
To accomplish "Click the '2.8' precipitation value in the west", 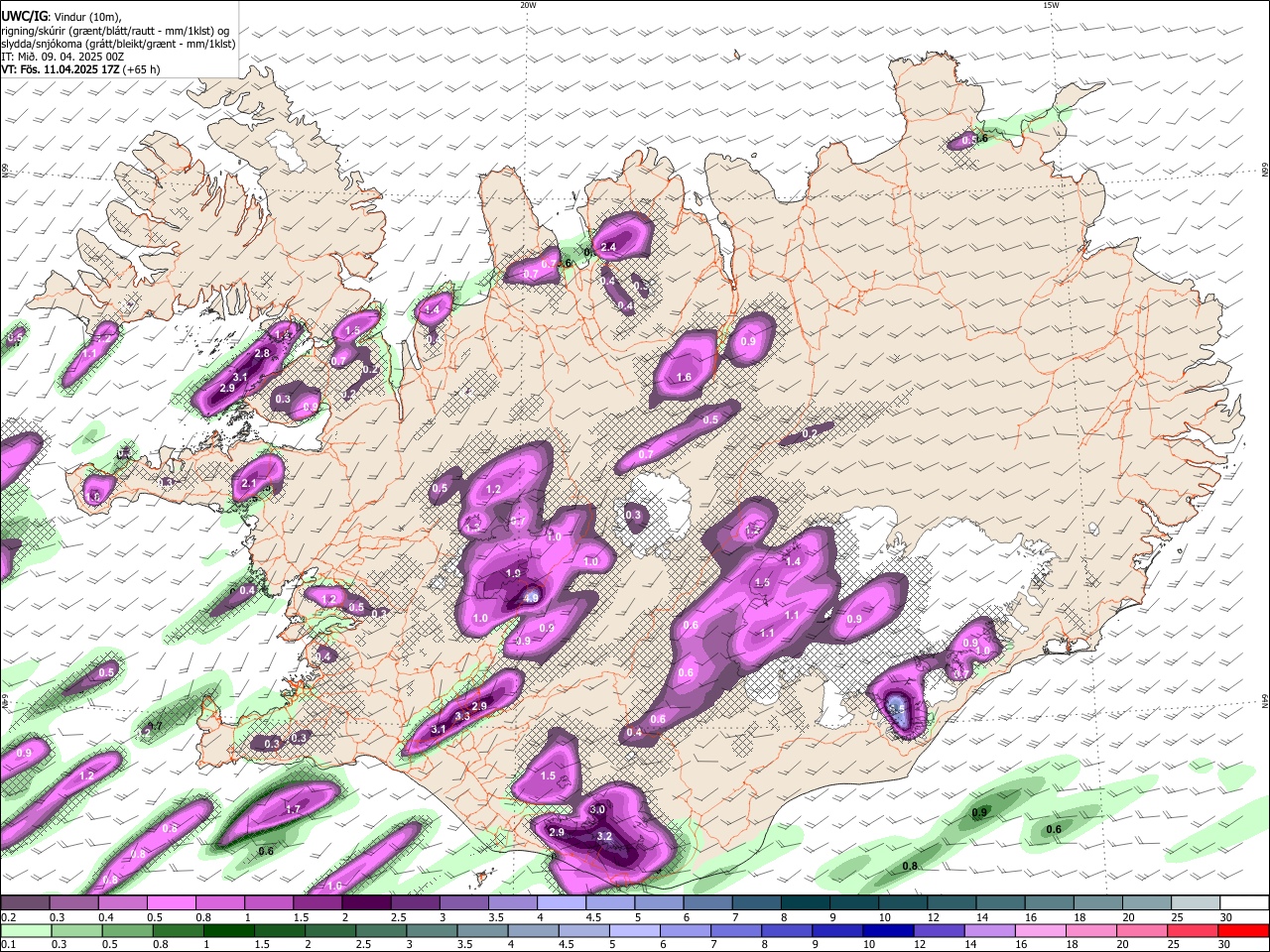I will [x=263, y=353].
